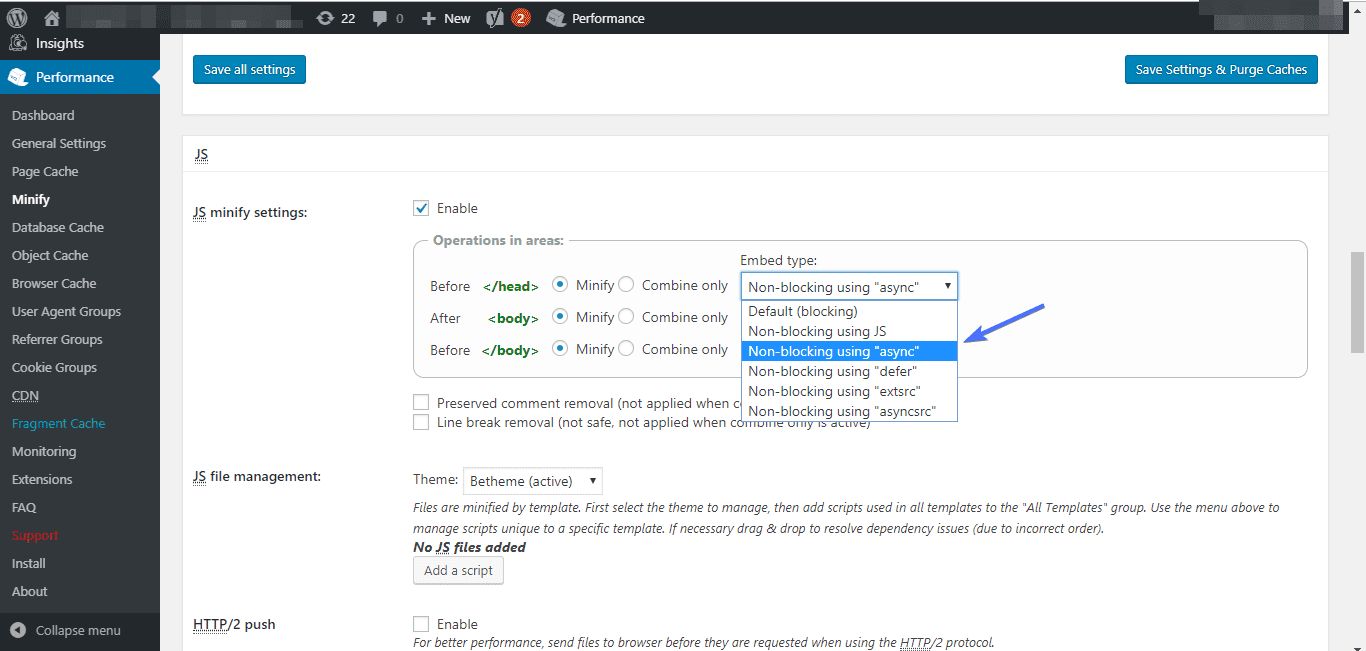Click Save Settings & Purge Caches
Viewport: 1366px width, 651px height.
coord(1221,70)
